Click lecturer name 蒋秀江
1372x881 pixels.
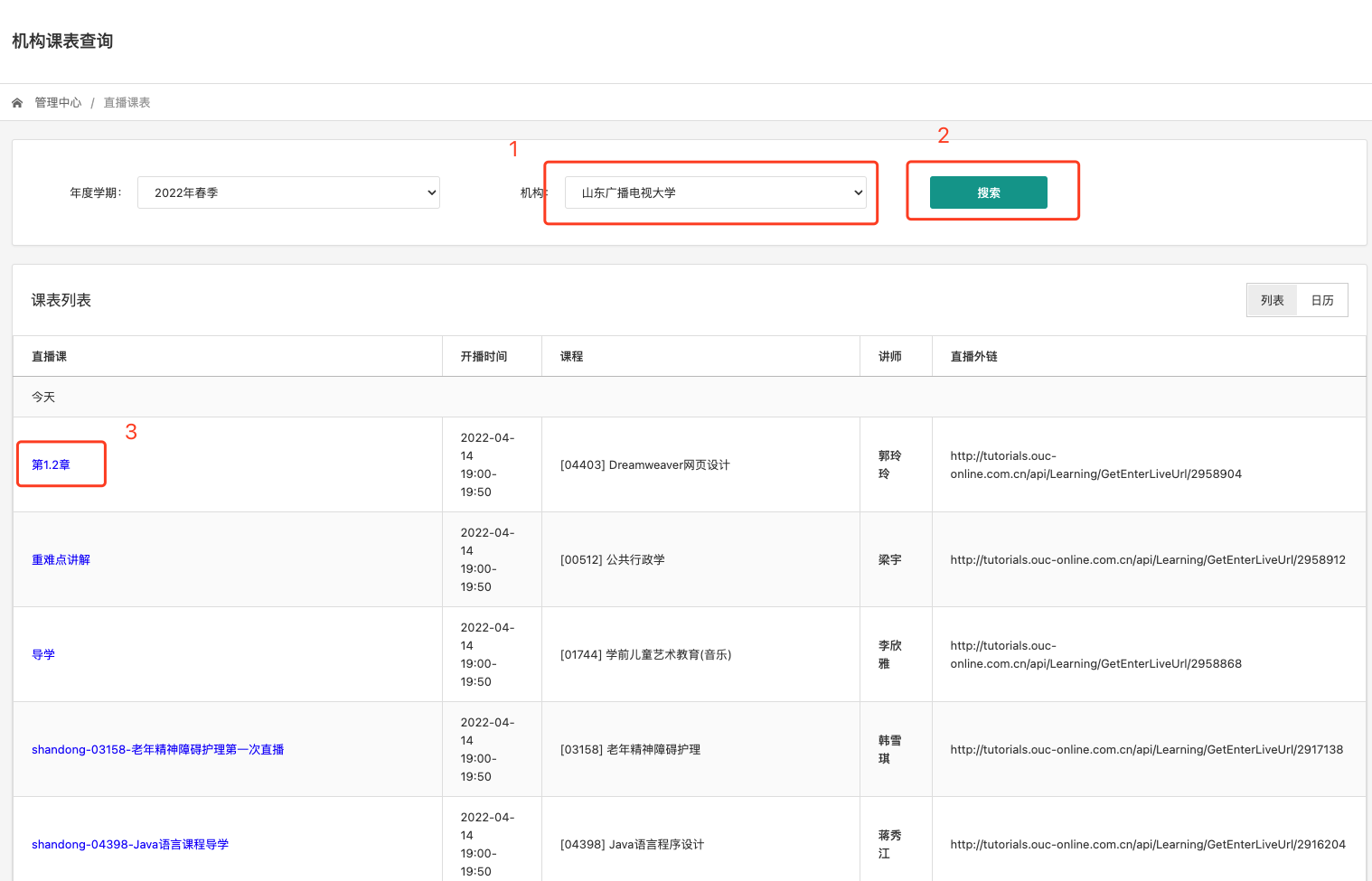click(x=889, y=844)
